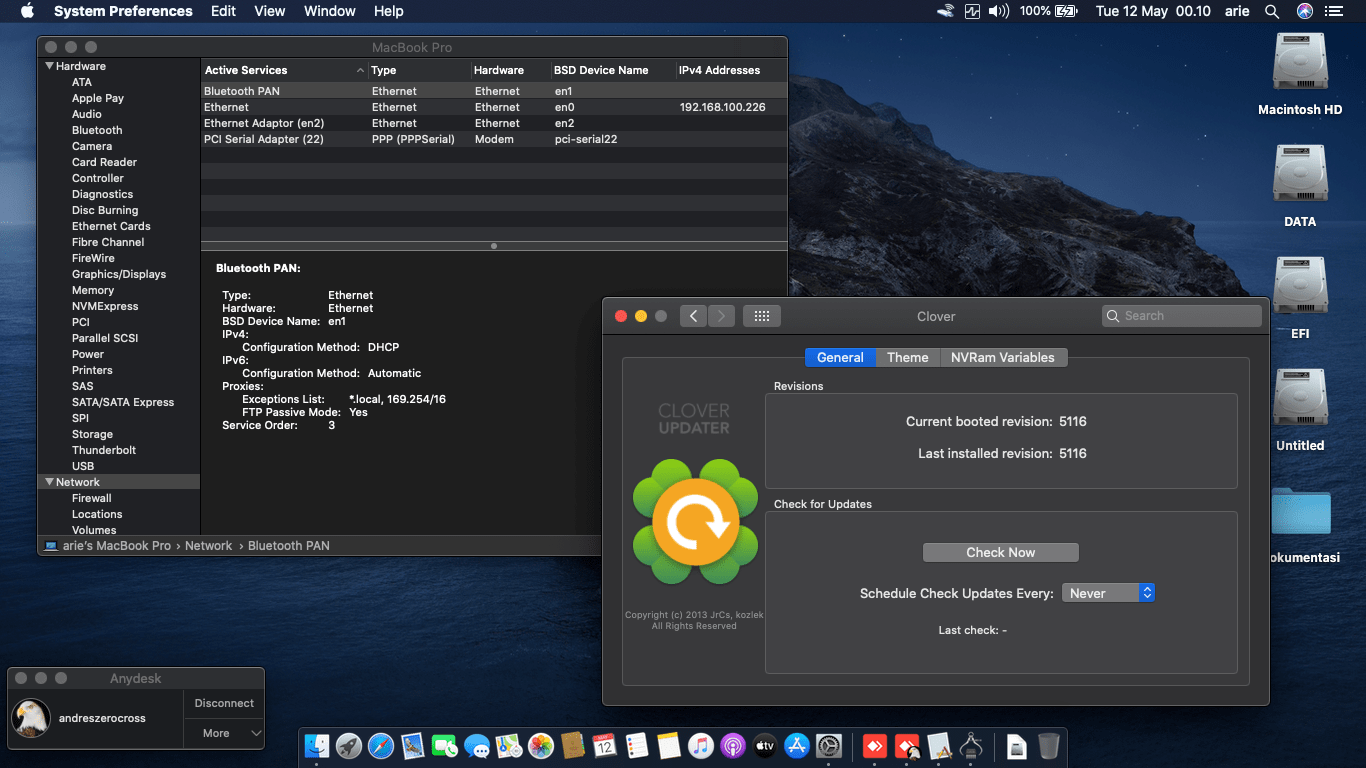The height and width of the screenshot is (768, 1366).
Task: Open Photos app in dock
Action: point(541,746)
